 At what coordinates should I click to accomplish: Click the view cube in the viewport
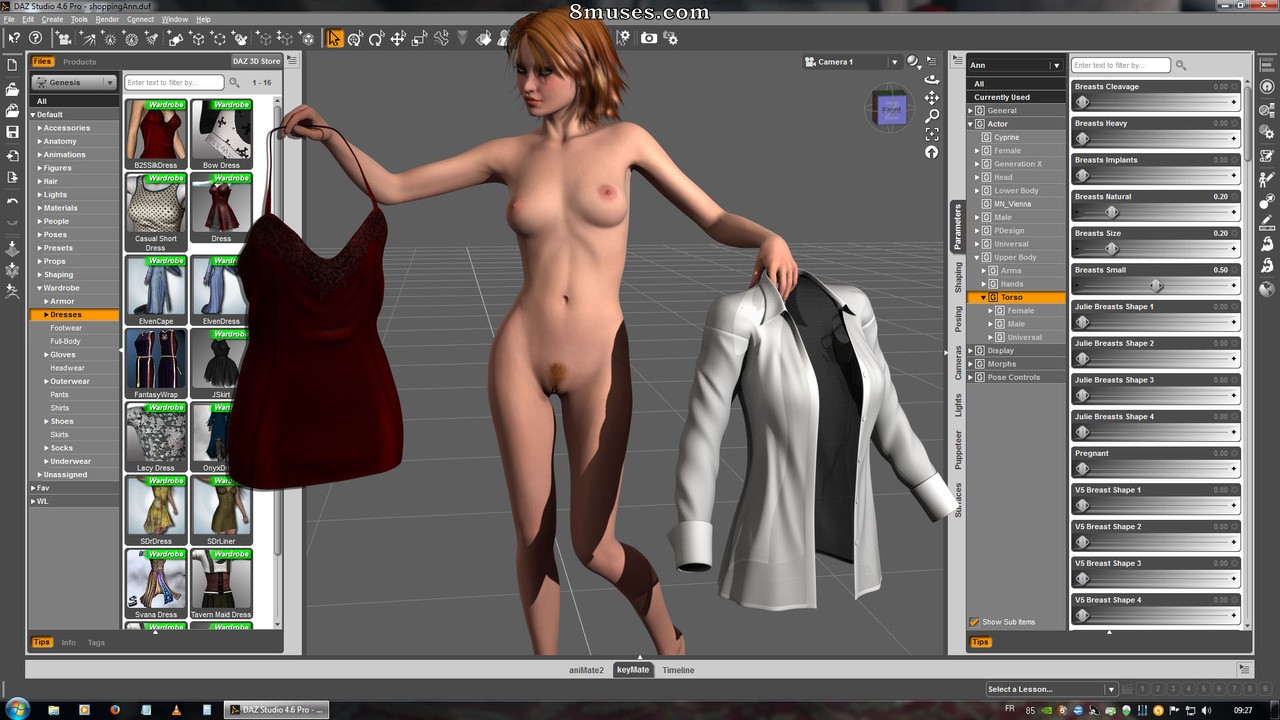click(x=890, y=109)
